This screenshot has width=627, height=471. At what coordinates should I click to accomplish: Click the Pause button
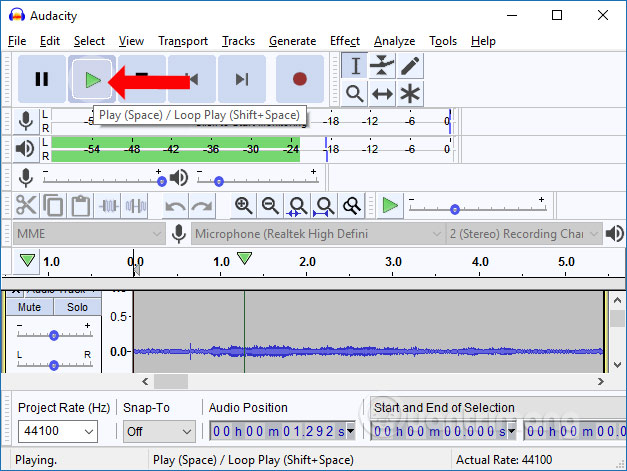pyautogui.click(x=42, y=79)
